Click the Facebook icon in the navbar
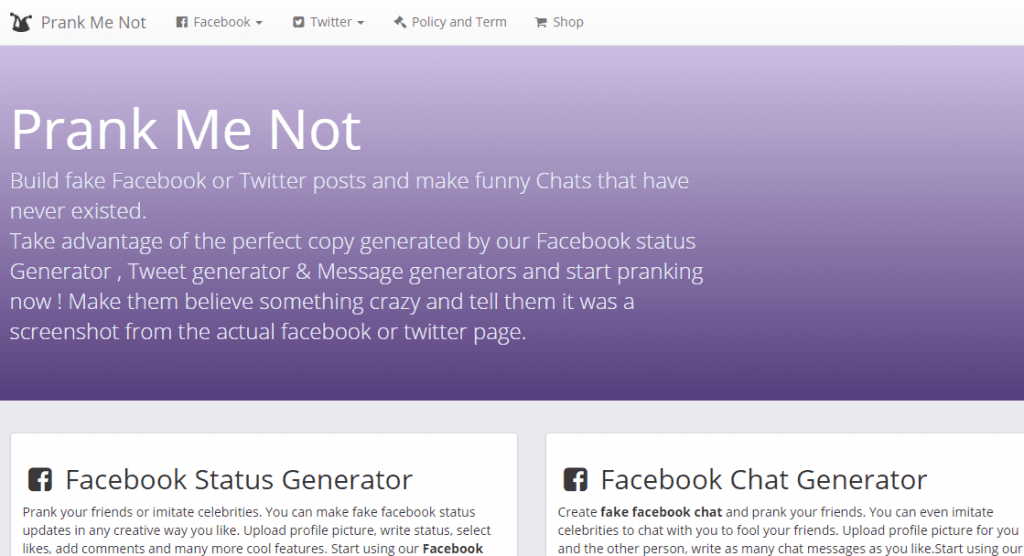This screenshot has height=556, width=1024. click(x=182, y=22)
